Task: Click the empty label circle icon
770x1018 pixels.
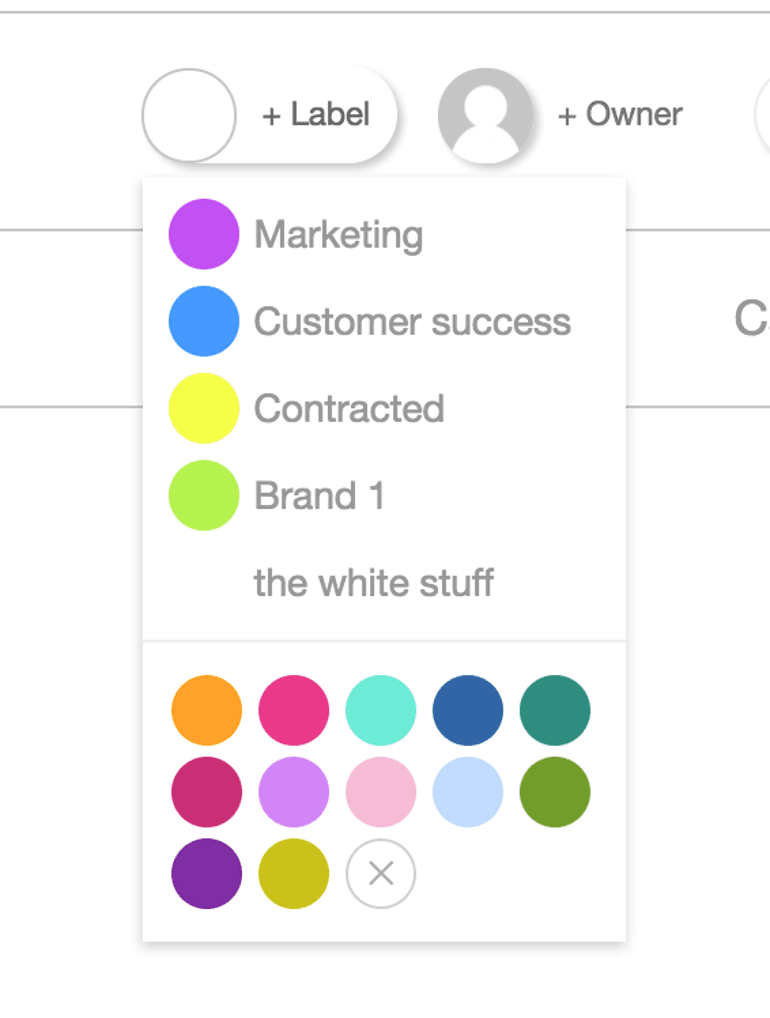Action: [189, 115]
